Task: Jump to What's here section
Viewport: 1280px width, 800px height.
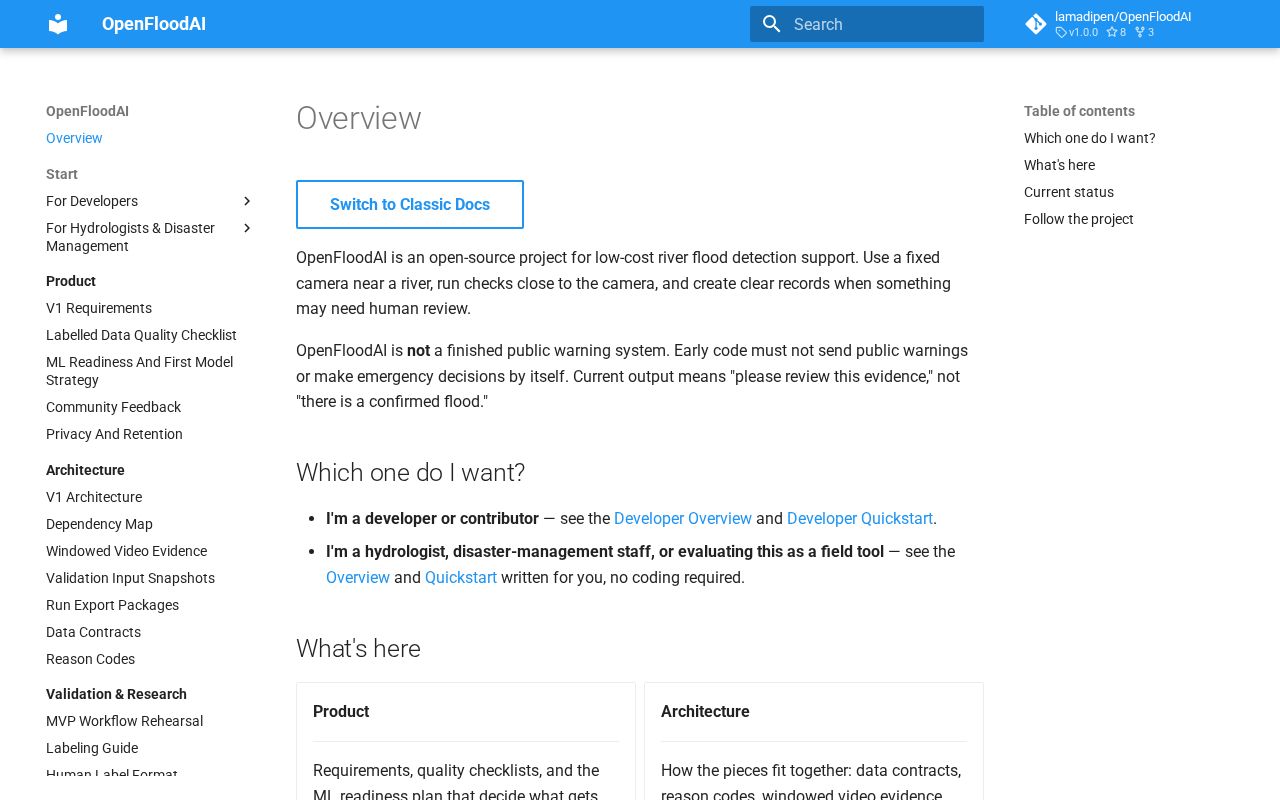Action: (x=1059, y=165)
